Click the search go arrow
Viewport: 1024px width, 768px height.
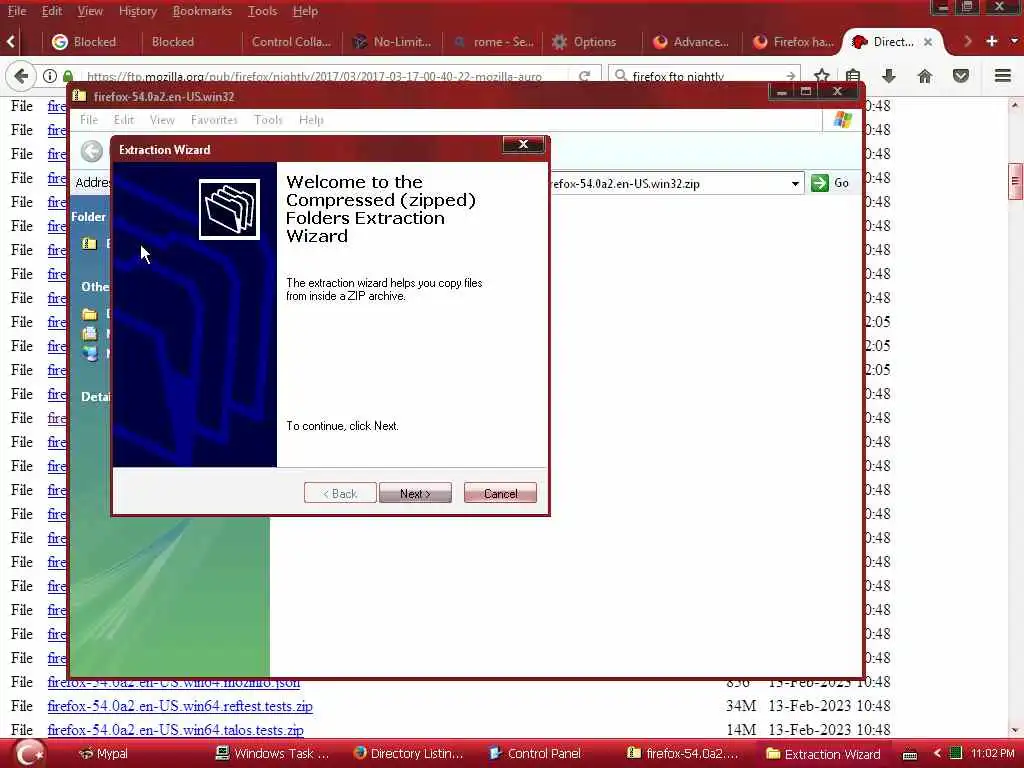coord(790,76)
